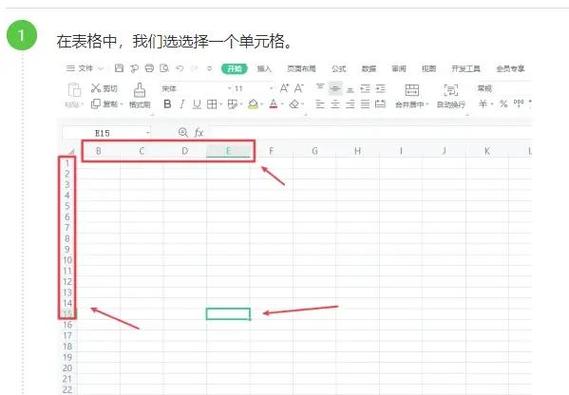Toggle italic formatting
Image resolution: width=569 pixels, height=395 pixels.
point(182,104)
